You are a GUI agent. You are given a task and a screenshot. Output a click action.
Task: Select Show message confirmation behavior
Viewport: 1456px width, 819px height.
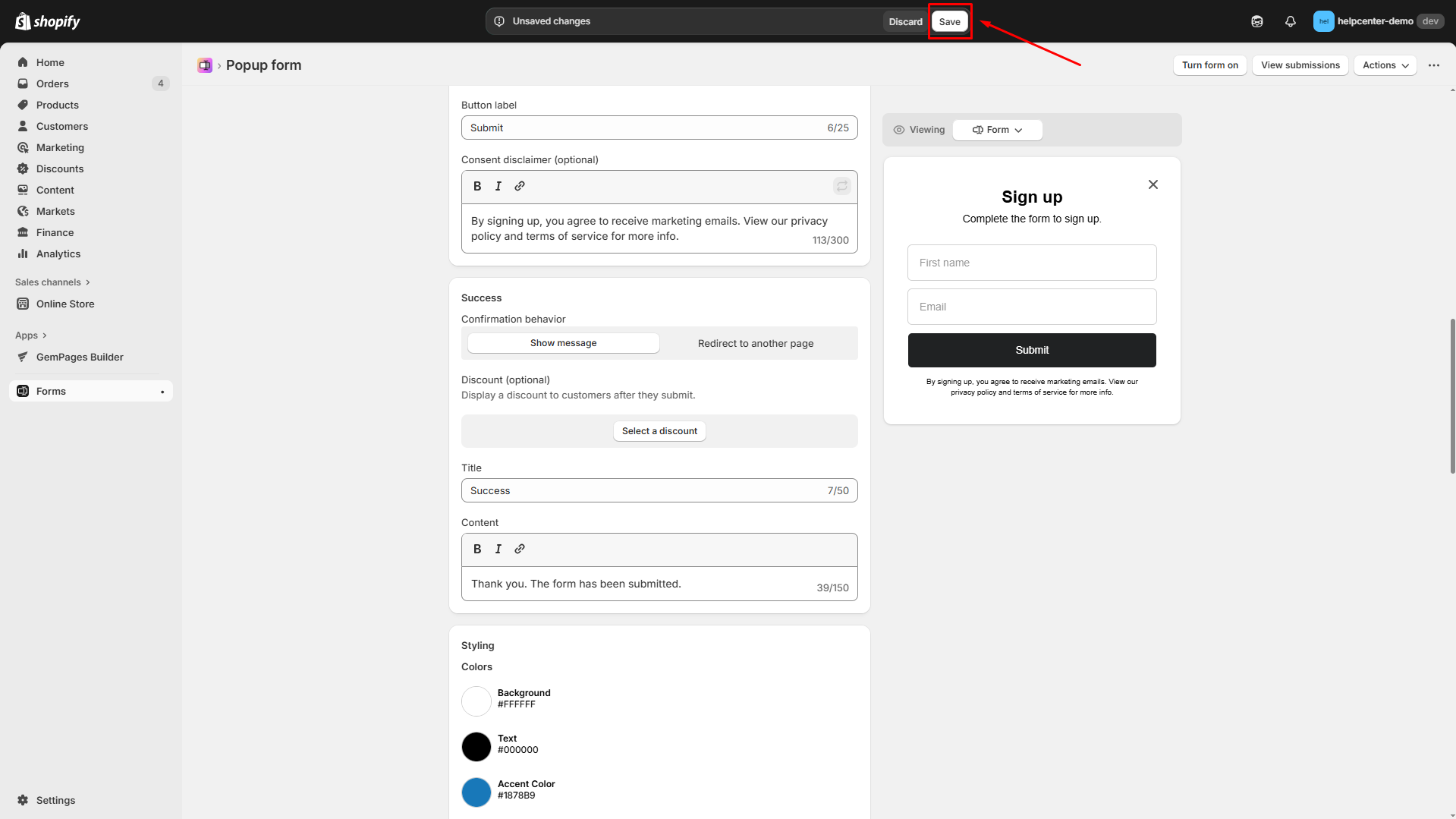[563, 343]
